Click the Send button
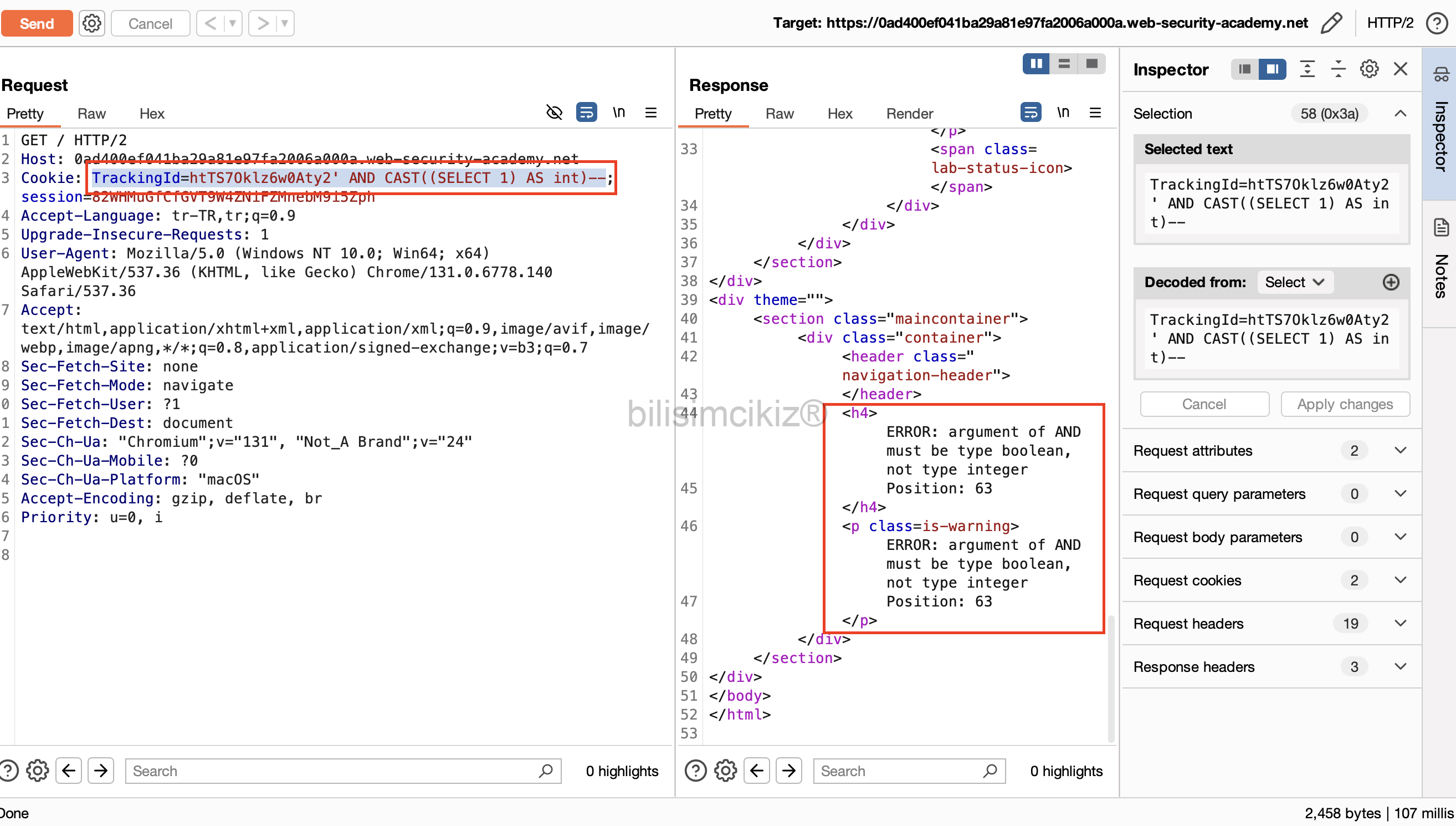The width and height of the screenshot is (1456, 826). [x=37, y=23]
